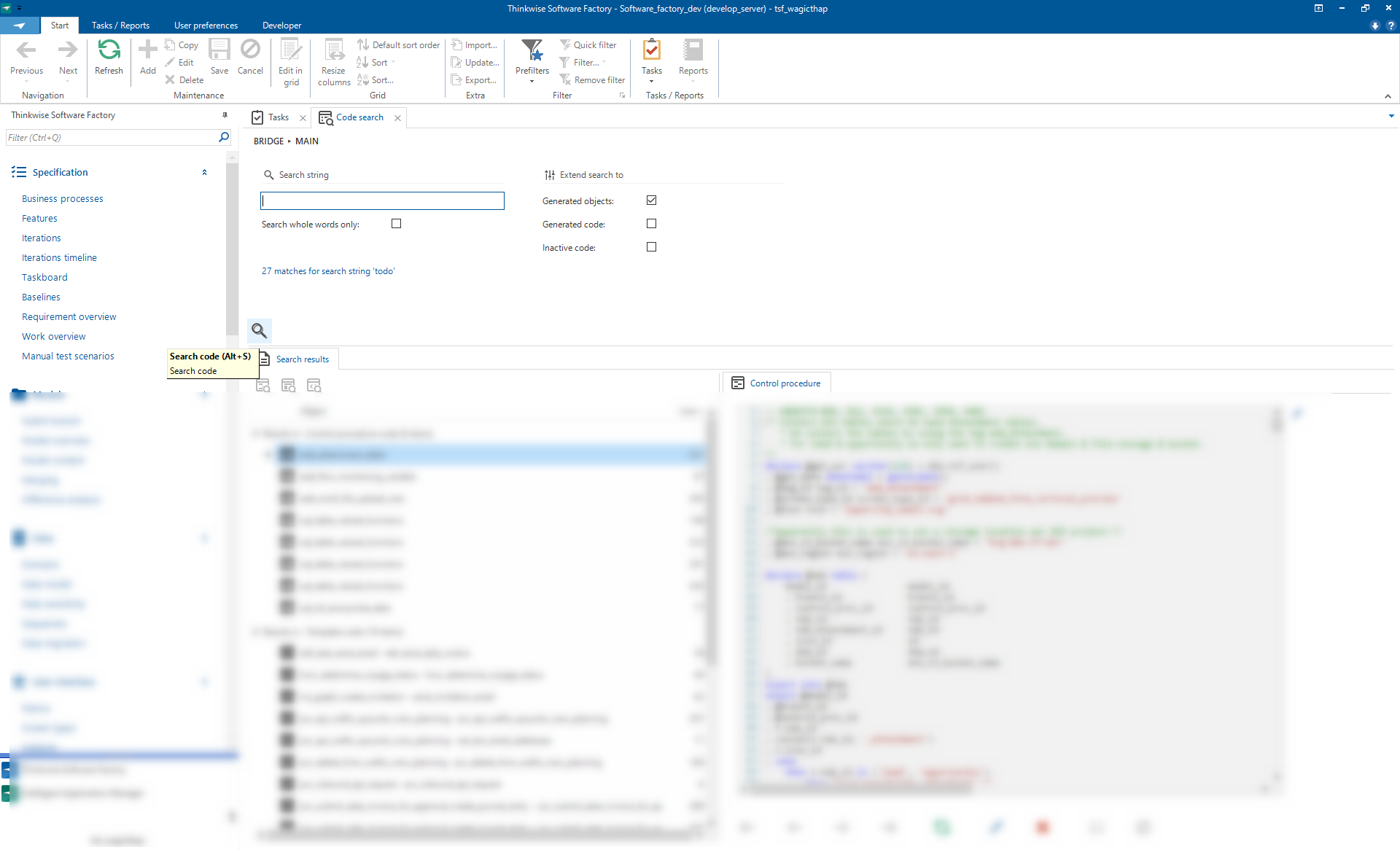The width and height of the screenshot is (1400, 850).
Task: Switch to the Start ribbon tab
Action: pos(60,26)
